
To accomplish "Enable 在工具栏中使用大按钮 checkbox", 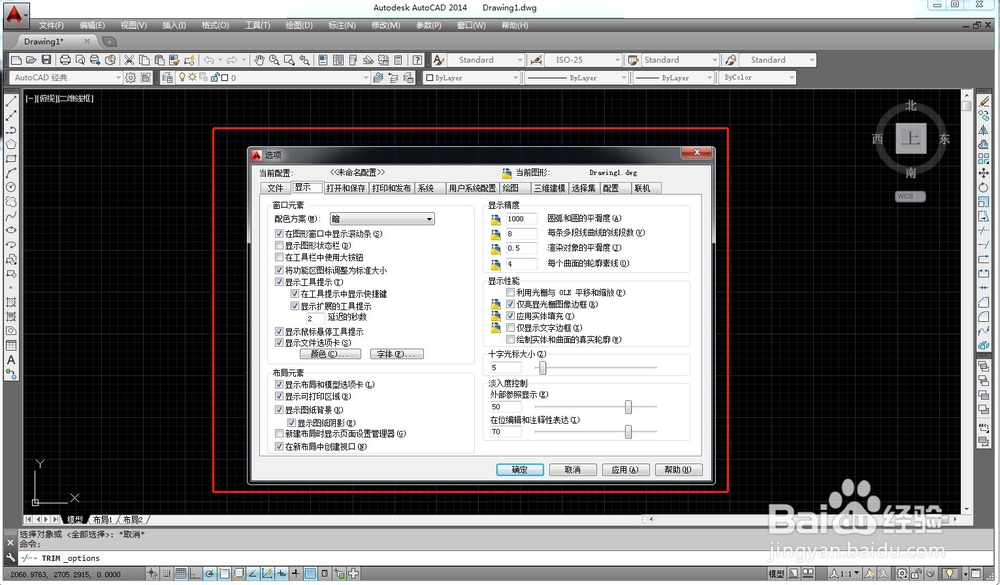I will tap(279, 257).
